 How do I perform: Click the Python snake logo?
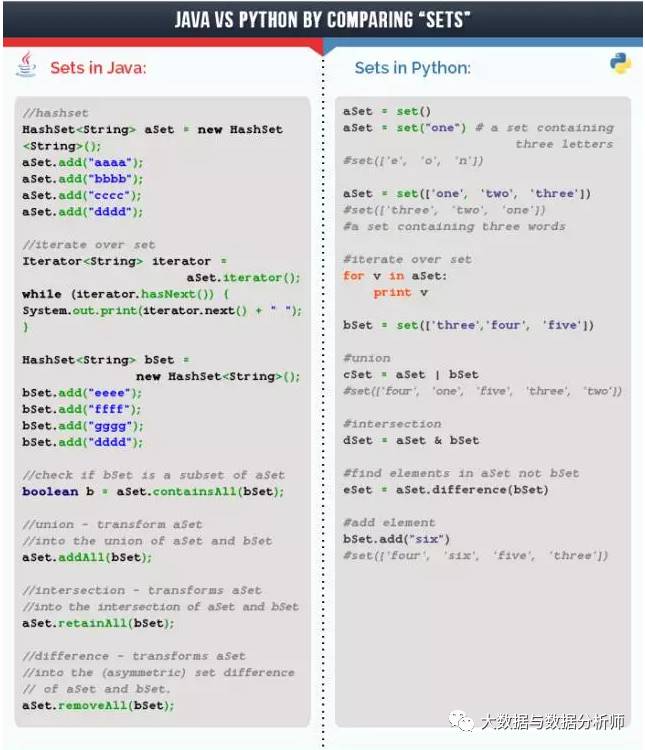(620, 63)
